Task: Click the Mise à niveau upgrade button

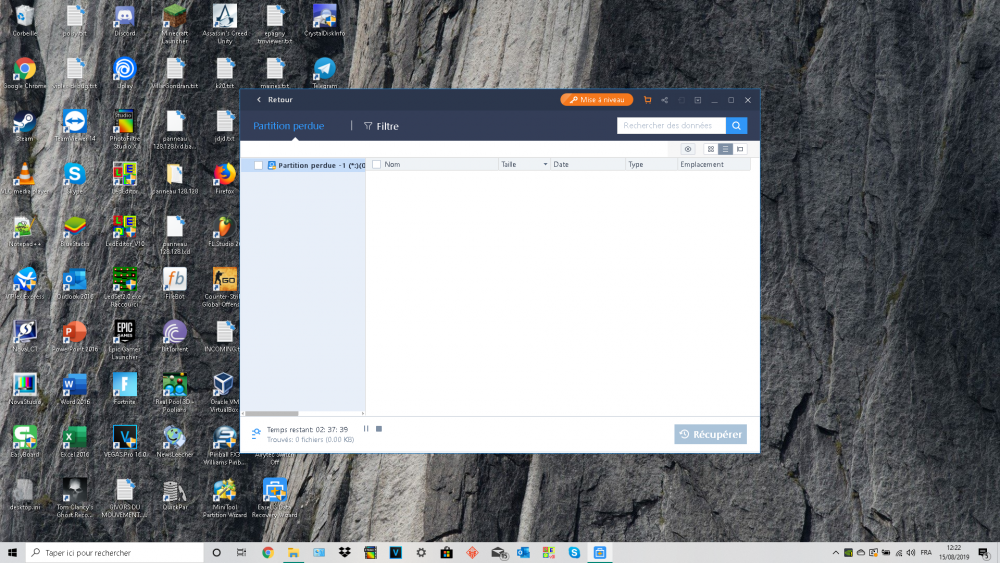Action: click(x=597, y=100)
